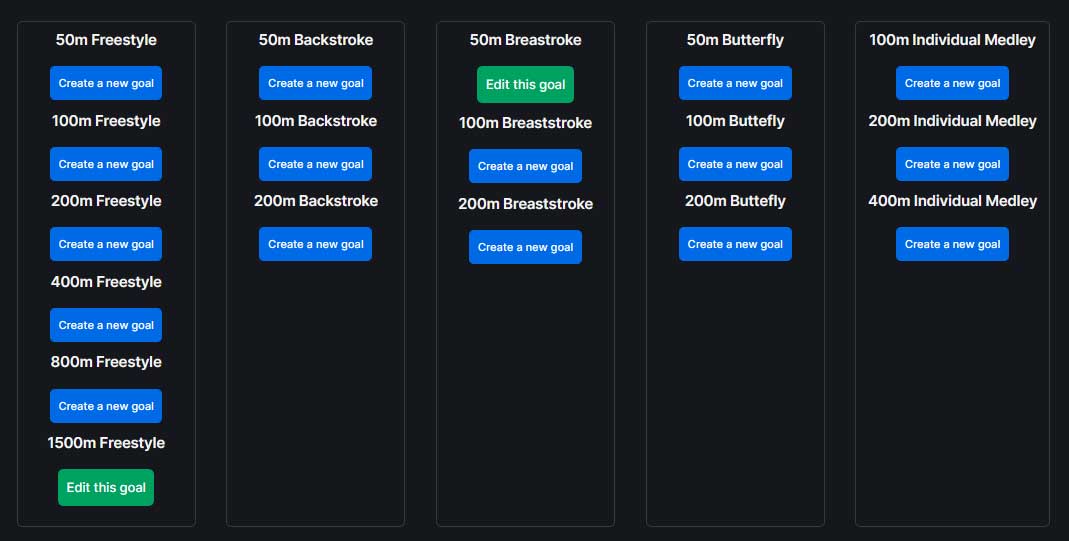Create a new goal for 400m Freestyle
The width and height of the screenshot is (1069, 541).
tap(106, 325)
